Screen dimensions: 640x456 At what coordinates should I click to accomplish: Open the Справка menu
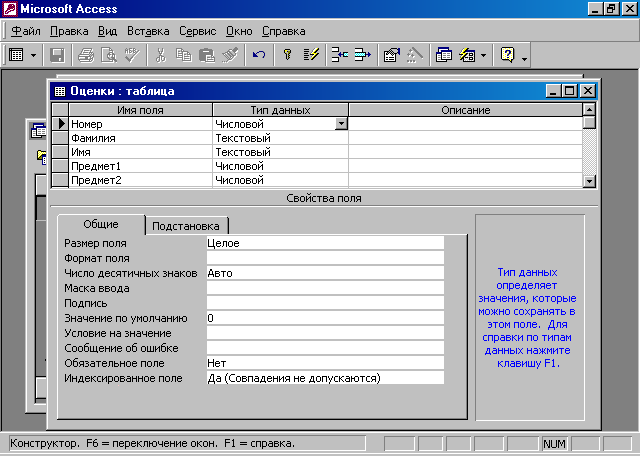(284, 31)
